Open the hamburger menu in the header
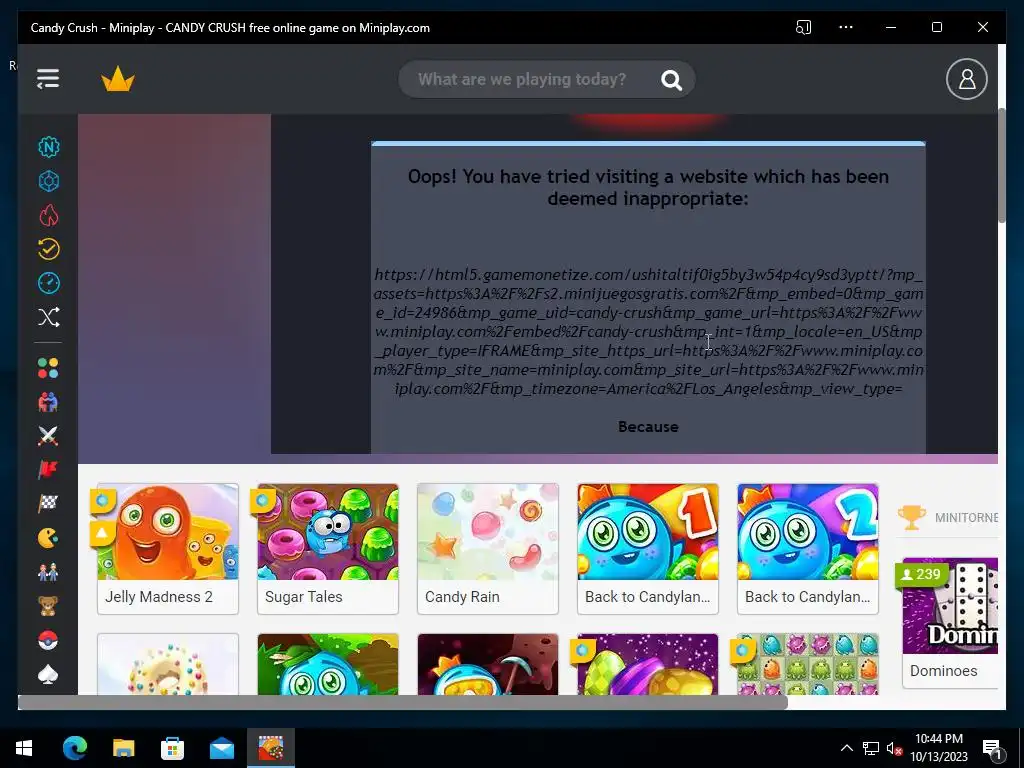 click(x=48, y=79)
